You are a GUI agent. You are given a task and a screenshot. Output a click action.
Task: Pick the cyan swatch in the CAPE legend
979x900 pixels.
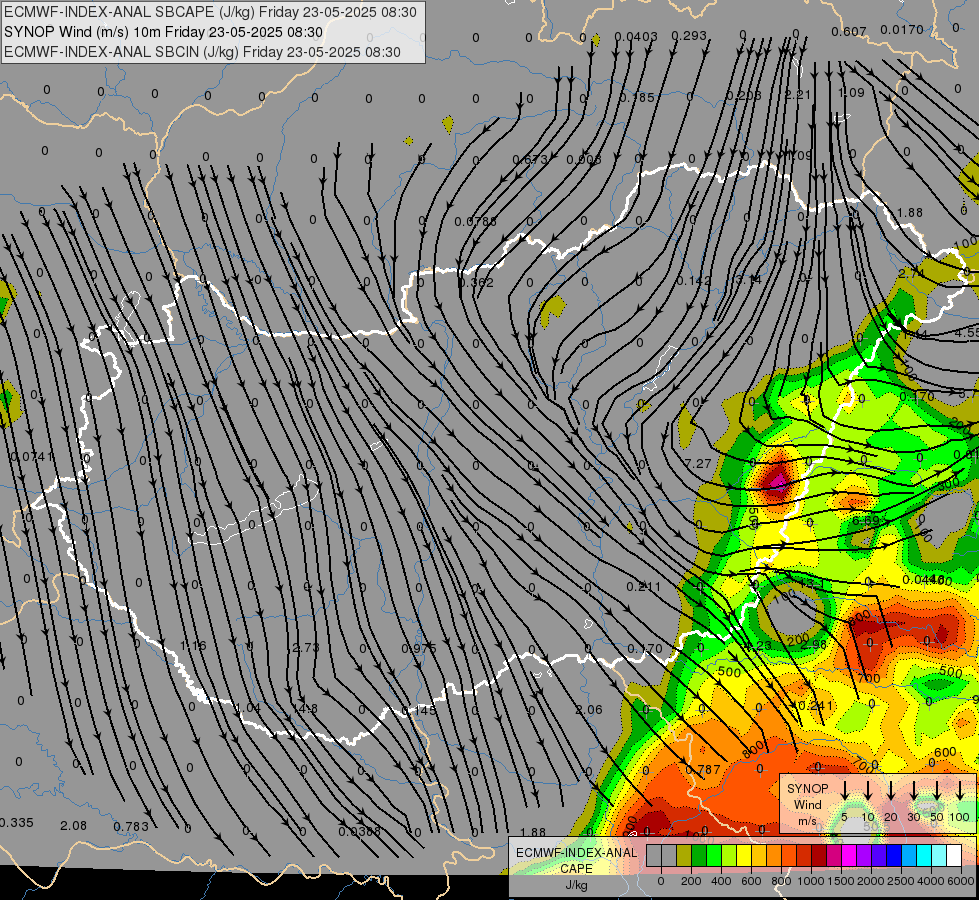923,855
